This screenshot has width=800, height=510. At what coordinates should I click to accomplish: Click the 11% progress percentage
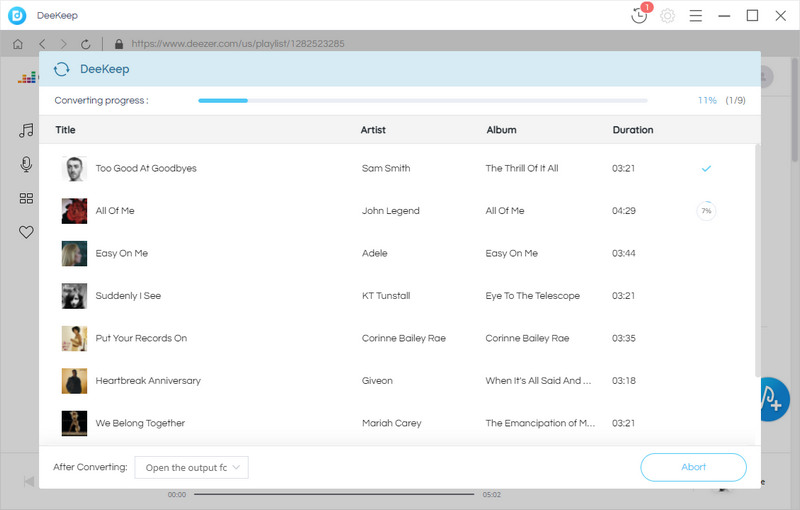click(x=707, y=100)
